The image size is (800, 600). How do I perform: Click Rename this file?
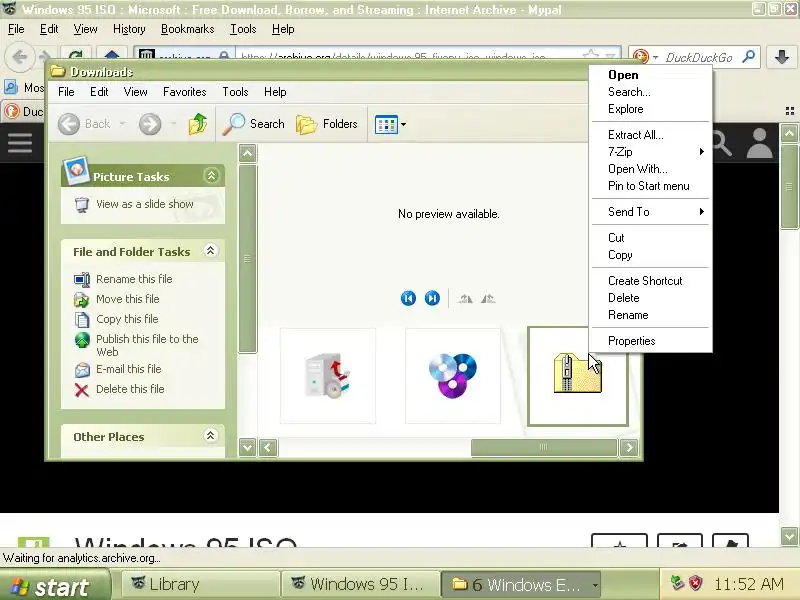pyautogui.click(x=134, y=279)
